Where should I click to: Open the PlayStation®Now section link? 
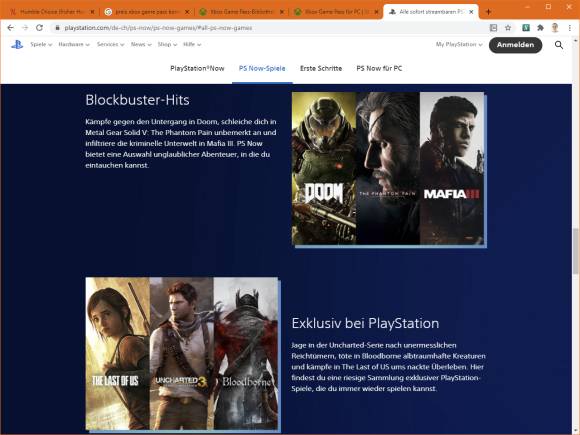pyautogui.click(x=197, y=68)
